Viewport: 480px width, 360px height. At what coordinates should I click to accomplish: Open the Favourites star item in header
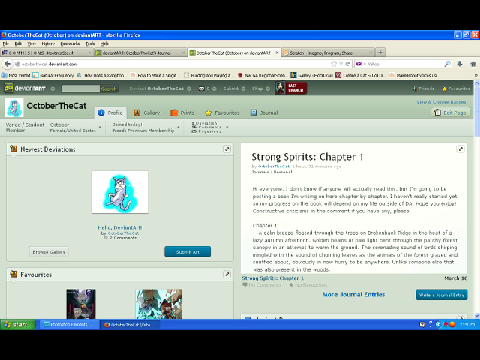(x=456, y=88)
